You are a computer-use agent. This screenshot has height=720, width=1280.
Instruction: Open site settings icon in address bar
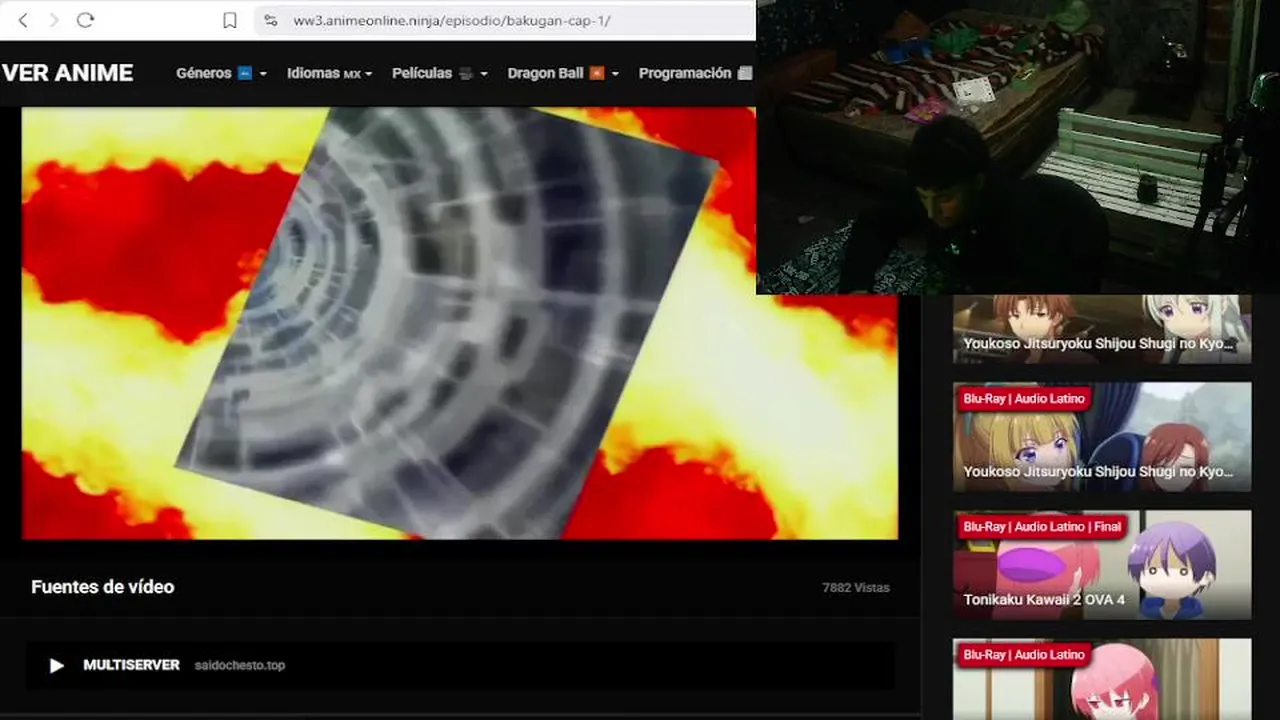(x=271, y=20)
